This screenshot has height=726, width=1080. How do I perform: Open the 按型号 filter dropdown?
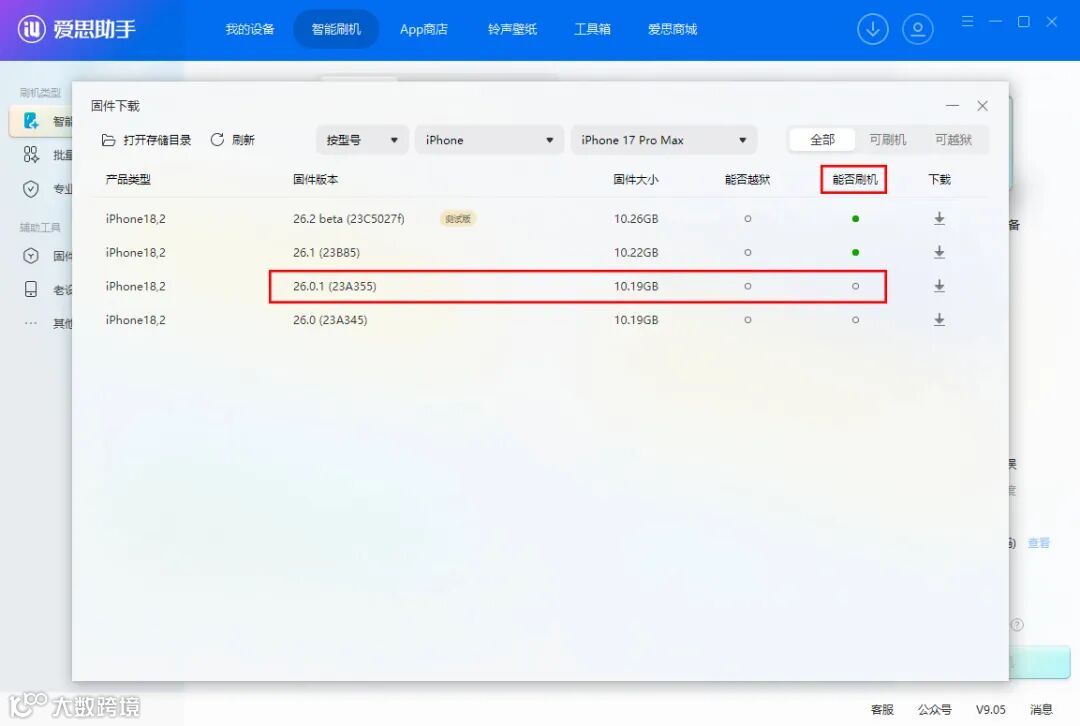coord(362,140)
